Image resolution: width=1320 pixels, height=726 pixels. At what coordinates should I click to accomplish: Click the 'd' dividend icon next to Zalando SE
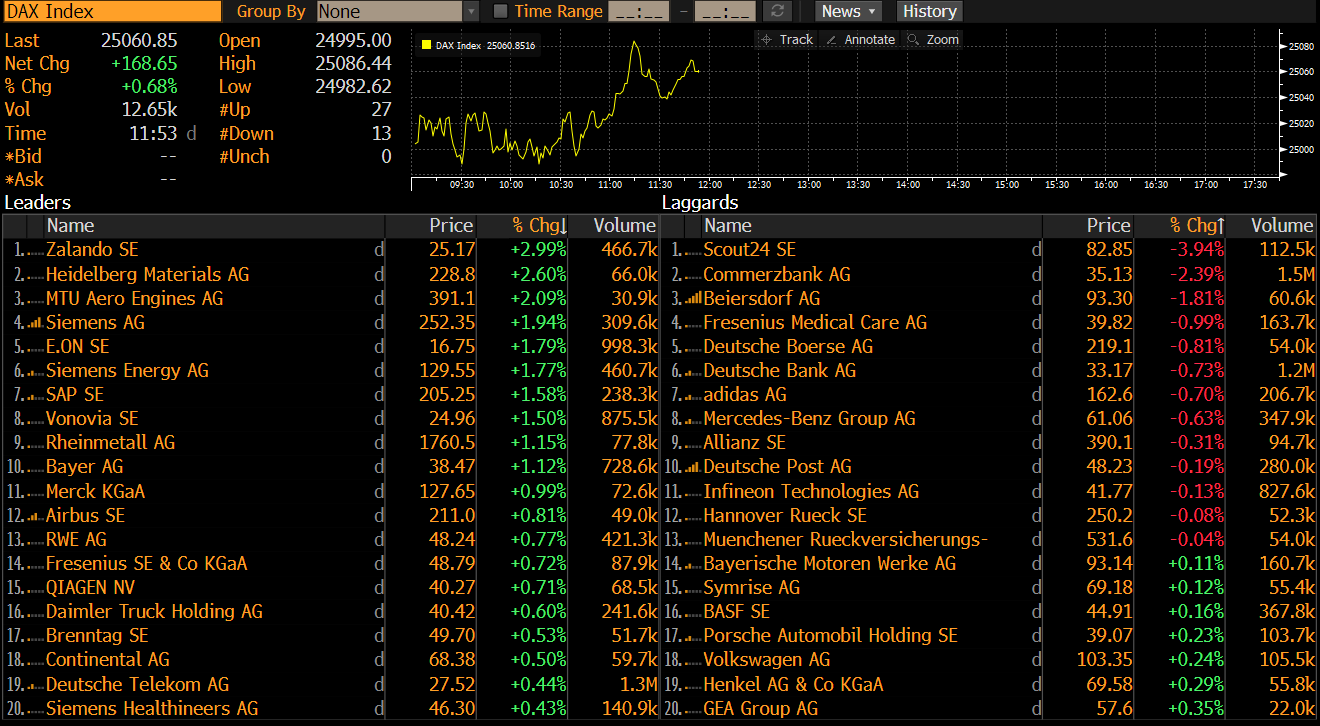(379, 249)
